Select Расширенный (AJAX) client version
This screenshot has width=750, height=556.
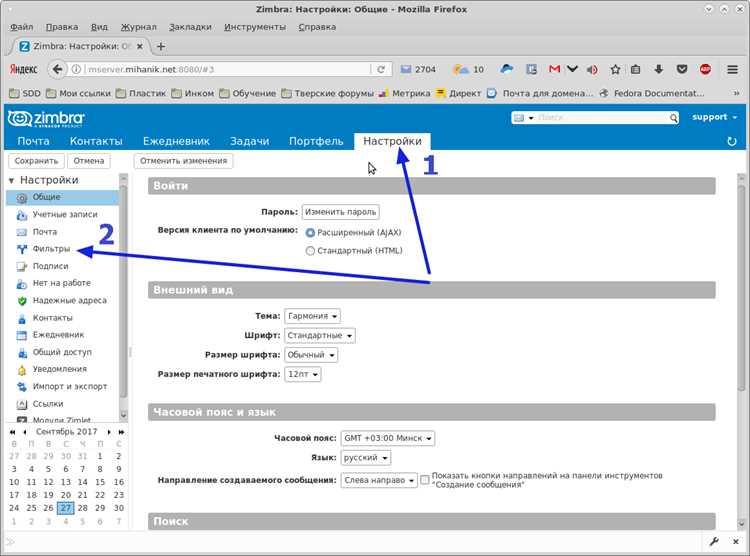(310, 233)
